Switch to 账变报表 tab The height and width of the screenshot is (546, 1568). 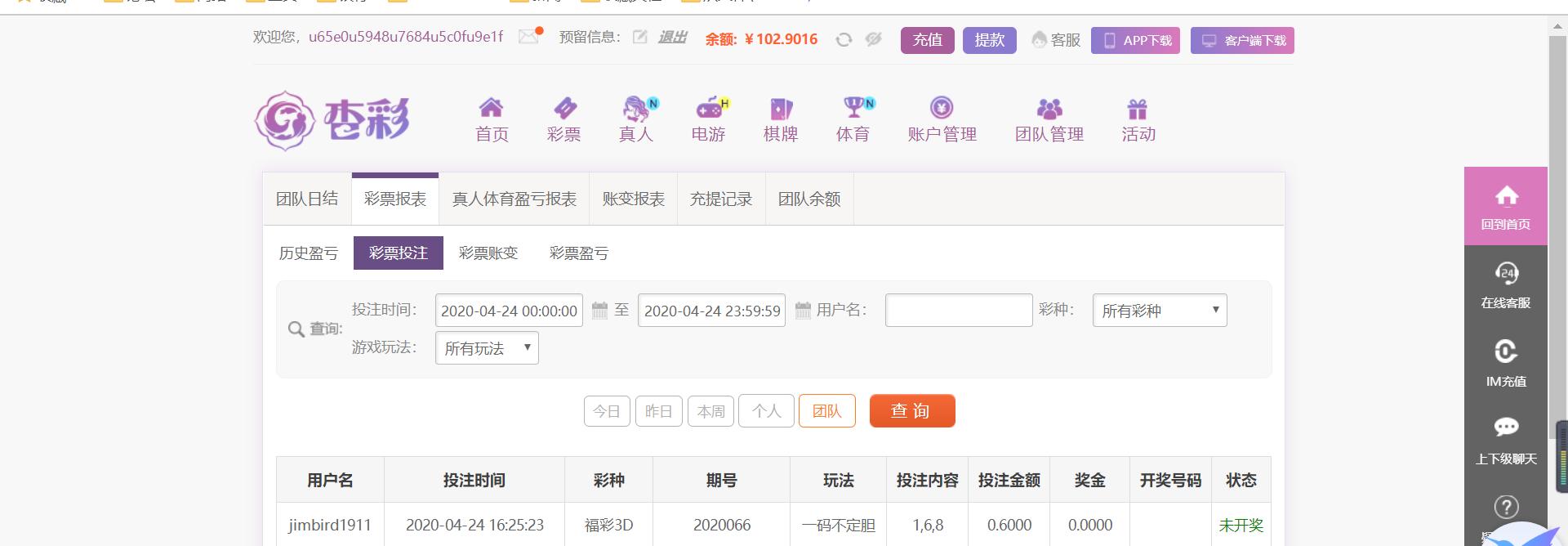coord(634,199)
